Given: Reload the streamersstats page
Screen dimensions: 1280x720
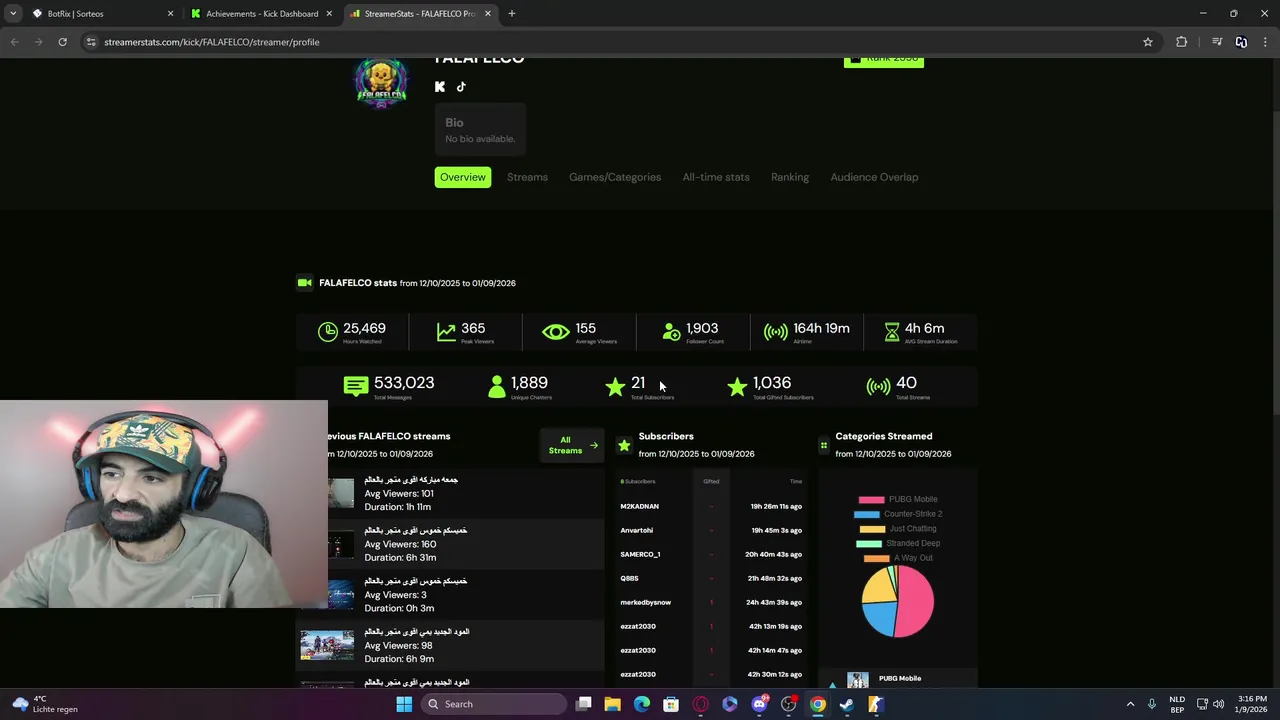Looking at the screenshot, I should [62, 42].
